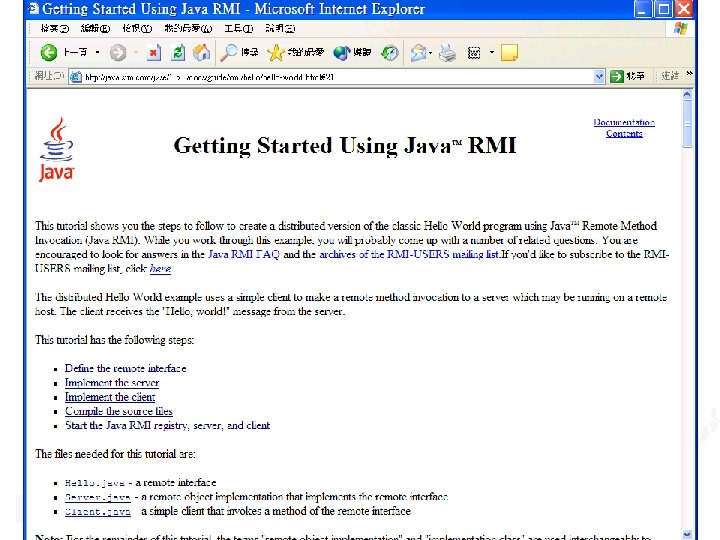720x540 pixels.
Task: Open the Search magnifier toolbar button
Action: pos(239,53)
